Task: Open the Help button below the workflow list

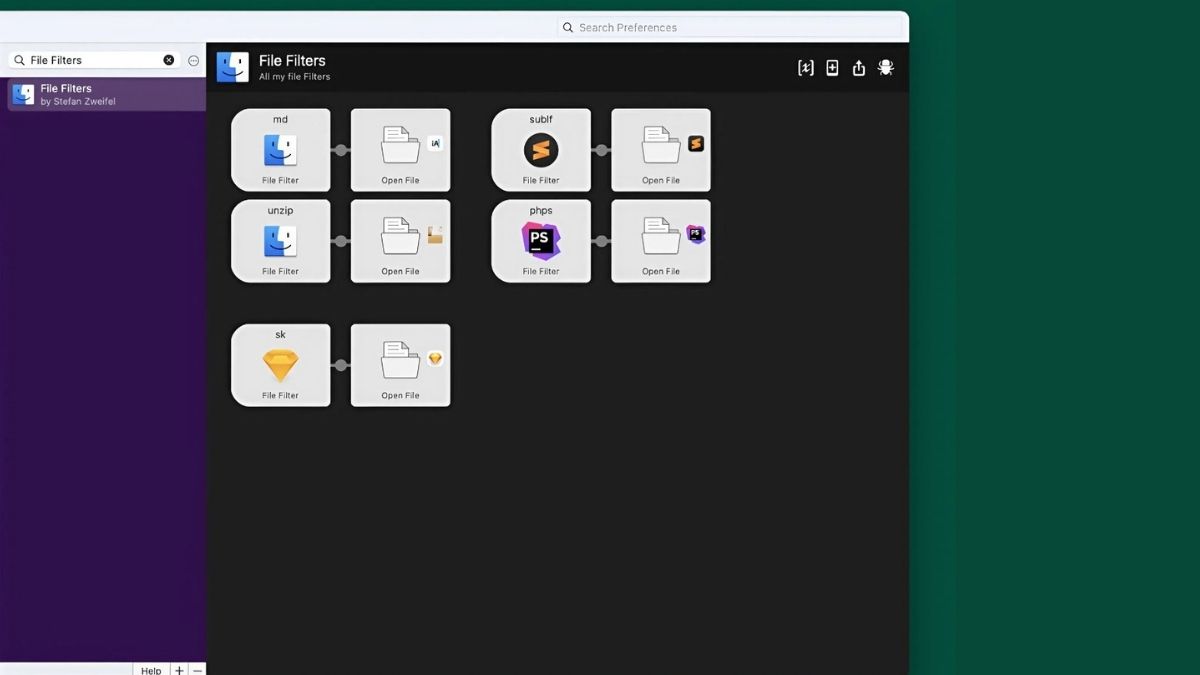Action: (x=151, y=670)
